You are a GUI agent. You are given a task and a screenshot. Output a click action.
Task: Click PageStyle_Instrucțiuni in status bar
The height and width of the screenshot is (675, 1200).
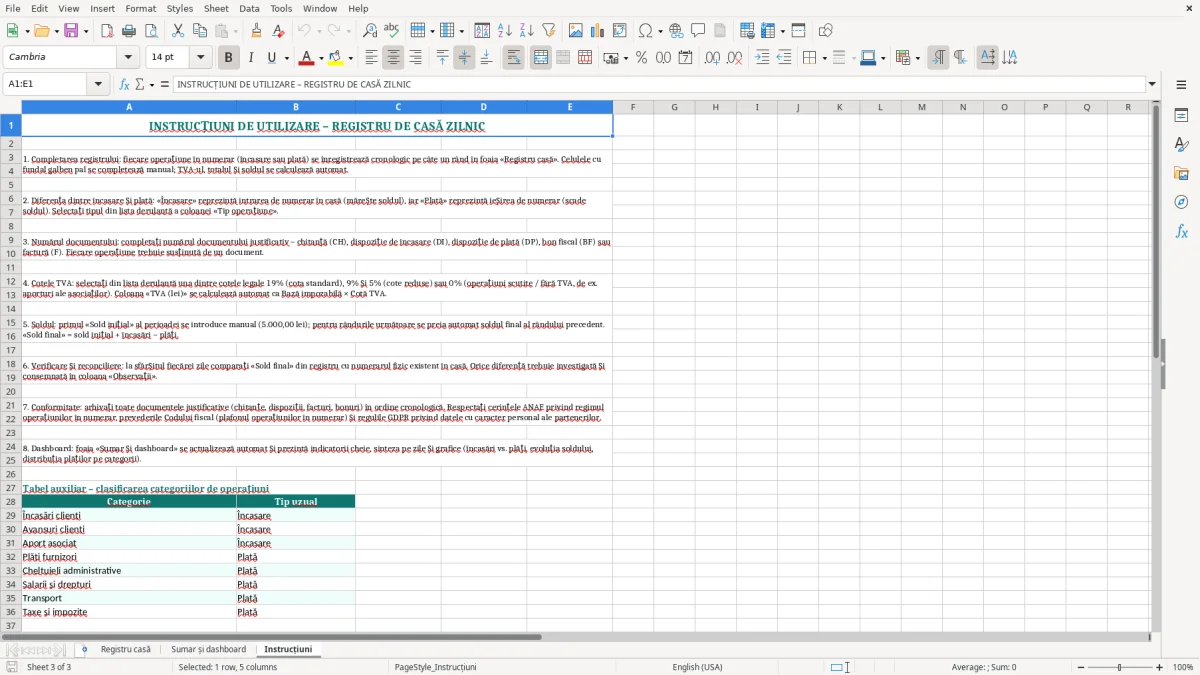(435, 667)
